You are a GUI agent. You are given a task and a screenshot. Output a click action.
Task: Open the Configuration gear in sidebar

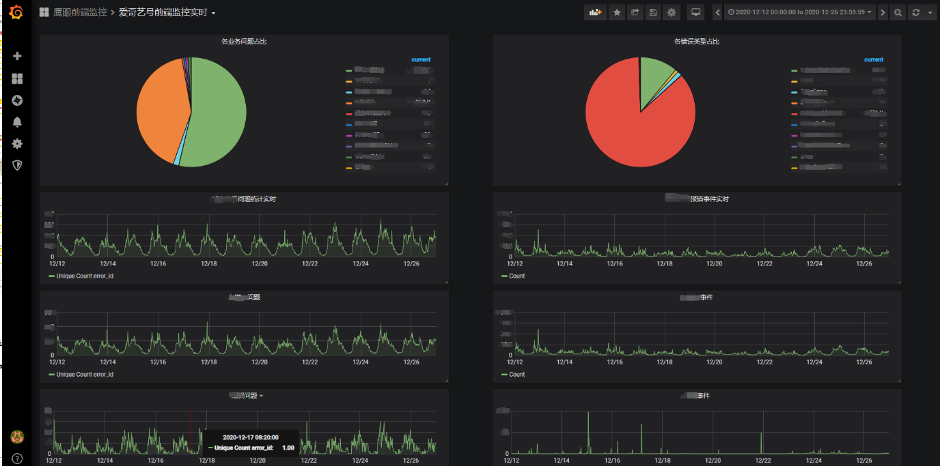(17, 143)
